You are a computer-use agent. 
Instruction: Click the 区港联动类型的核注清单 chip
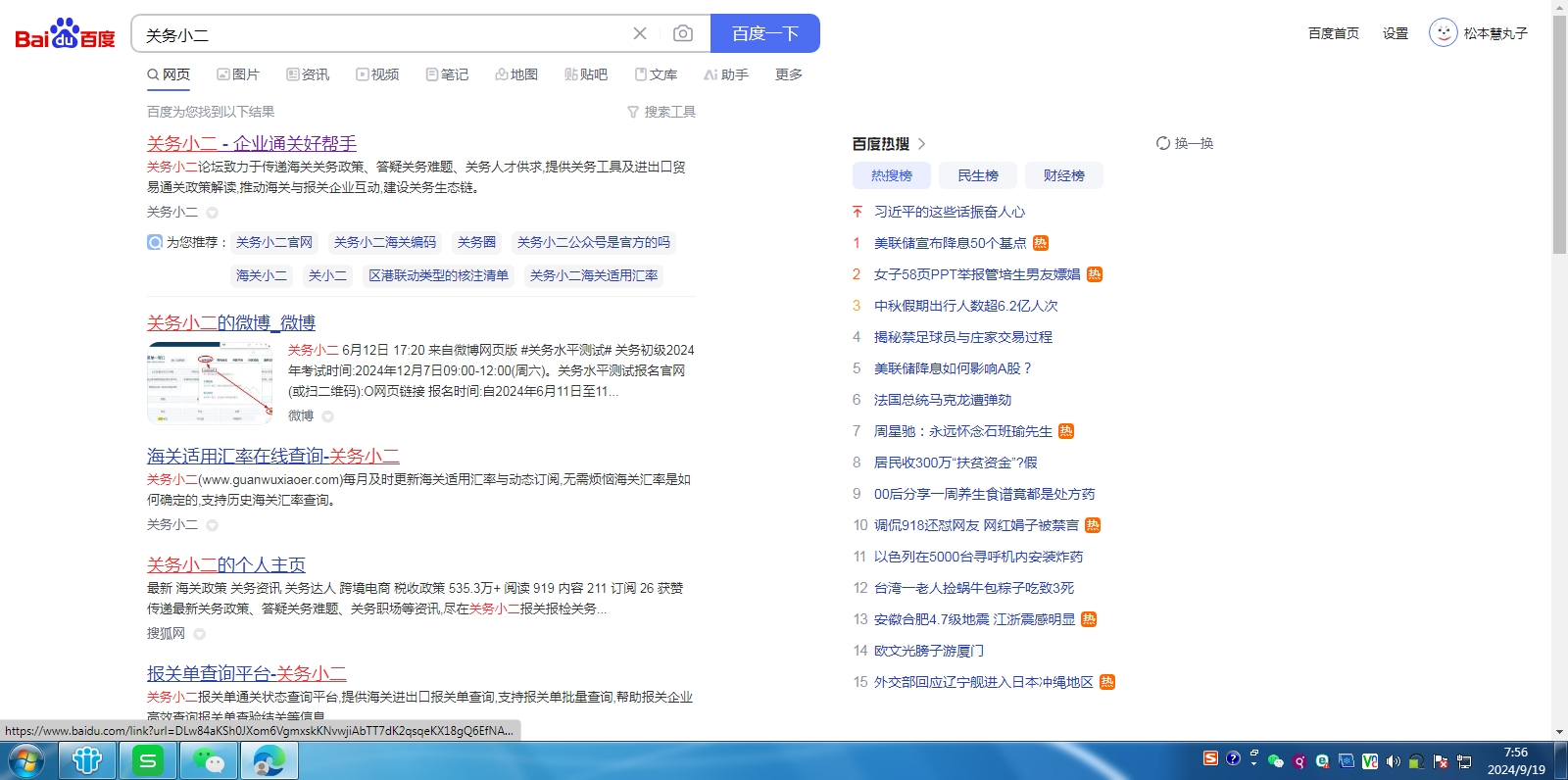439,275
